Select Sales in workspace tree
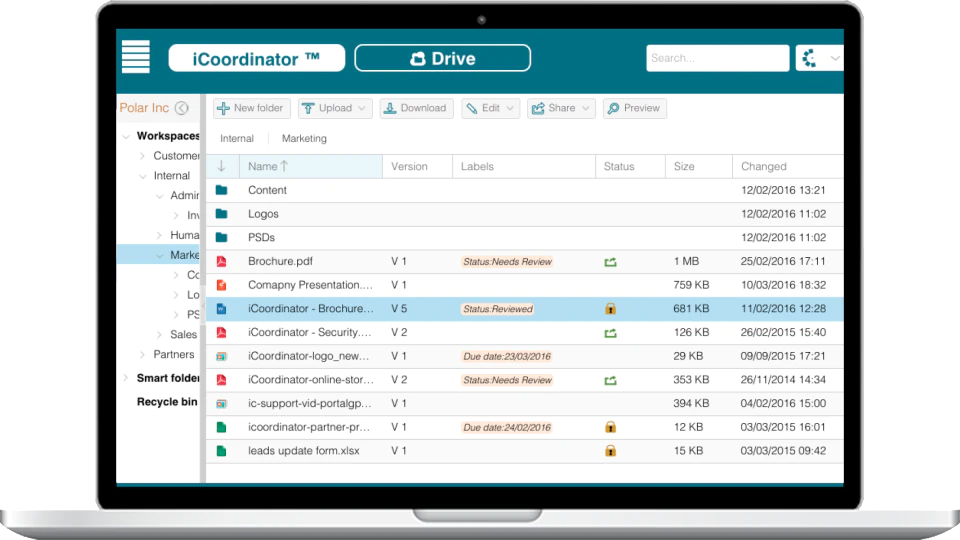This screenshot has height=540, width=960. pos(184,334)
